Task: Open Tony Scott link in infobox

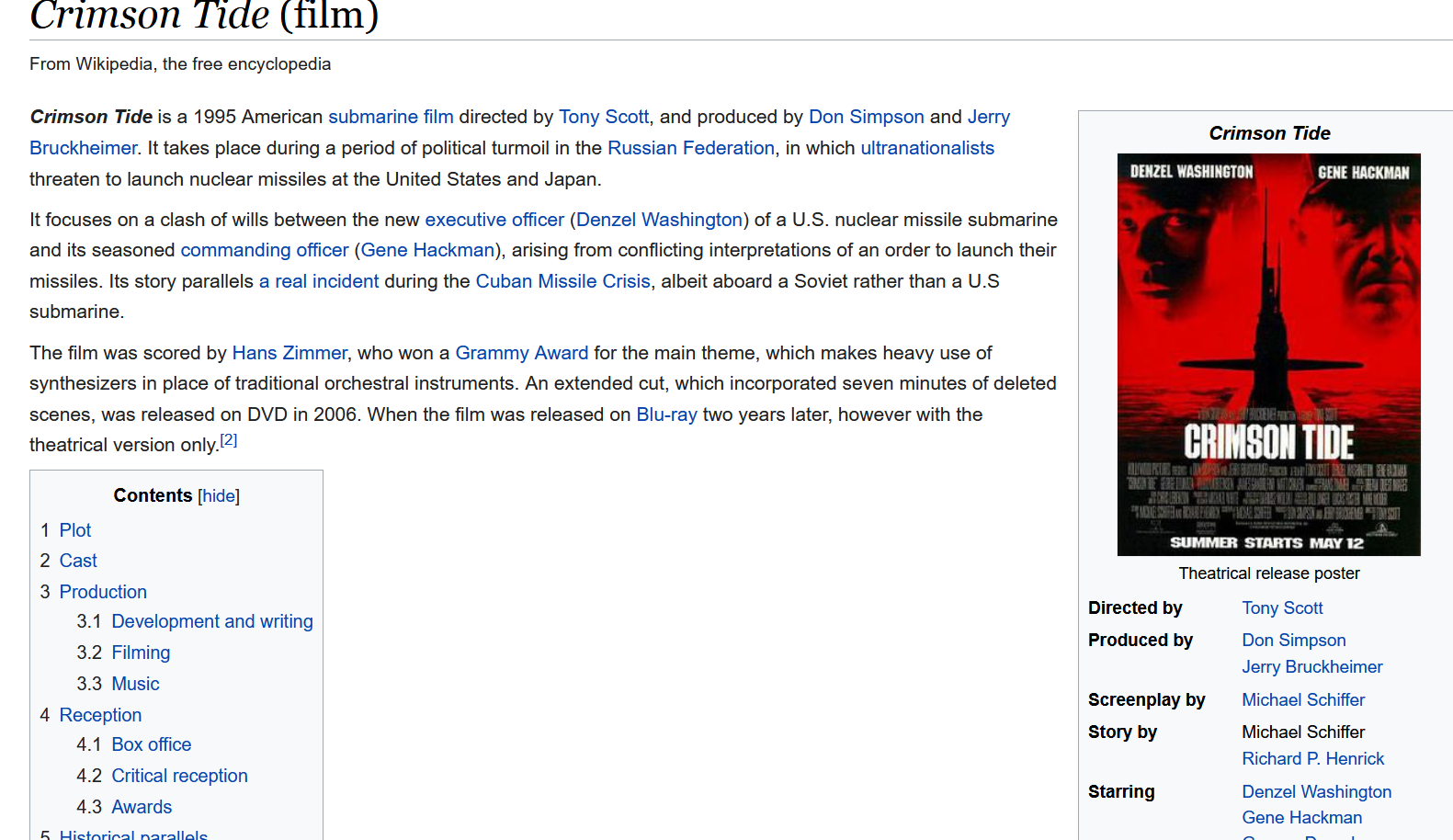Action: point(1282,608)
